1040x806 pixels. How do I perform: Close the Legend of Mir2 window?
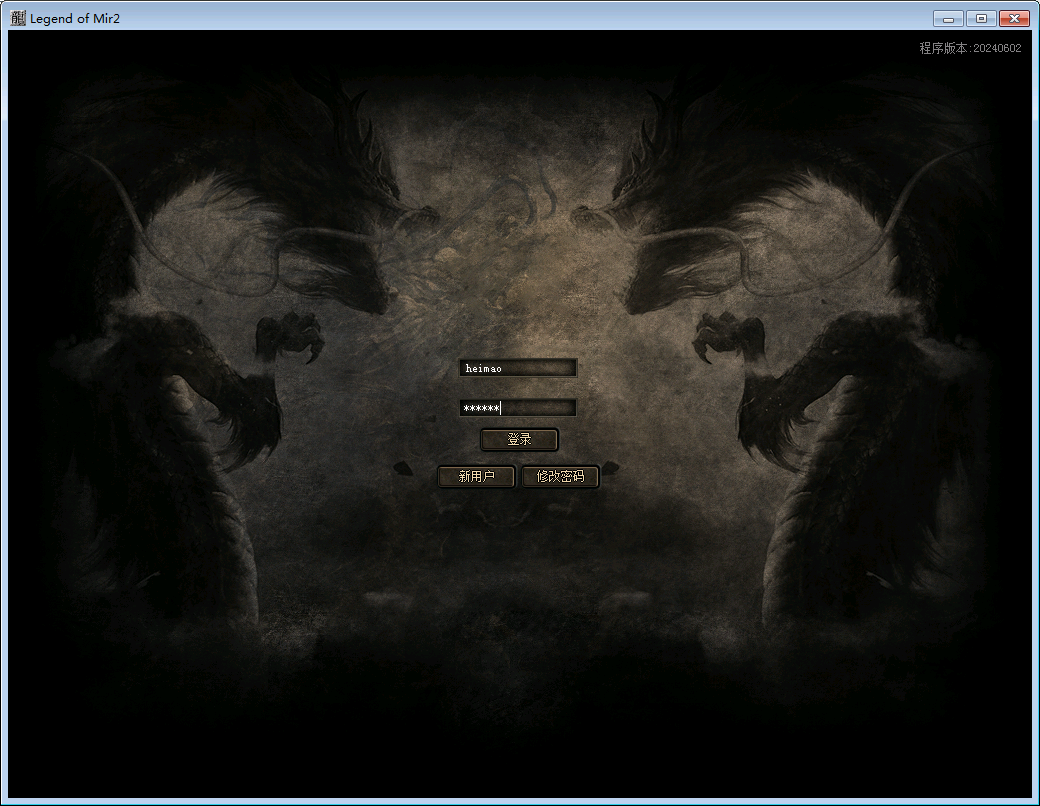(x=1014, y=18)
